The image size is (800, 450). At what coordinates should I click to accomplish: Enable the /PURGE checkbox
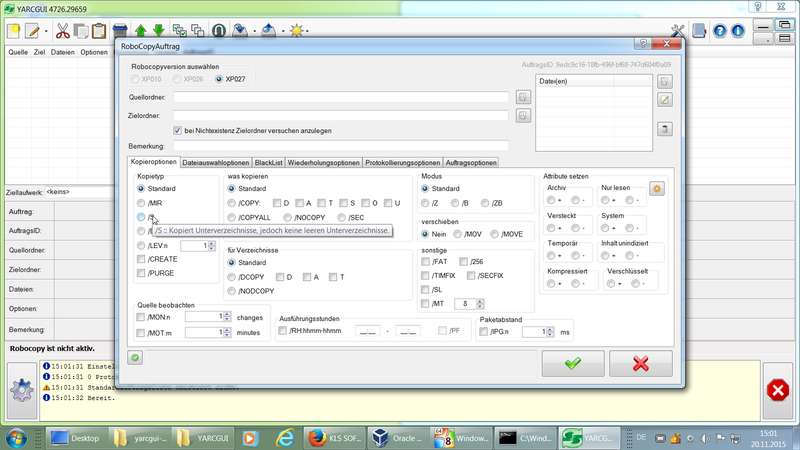tap(142, 273)
